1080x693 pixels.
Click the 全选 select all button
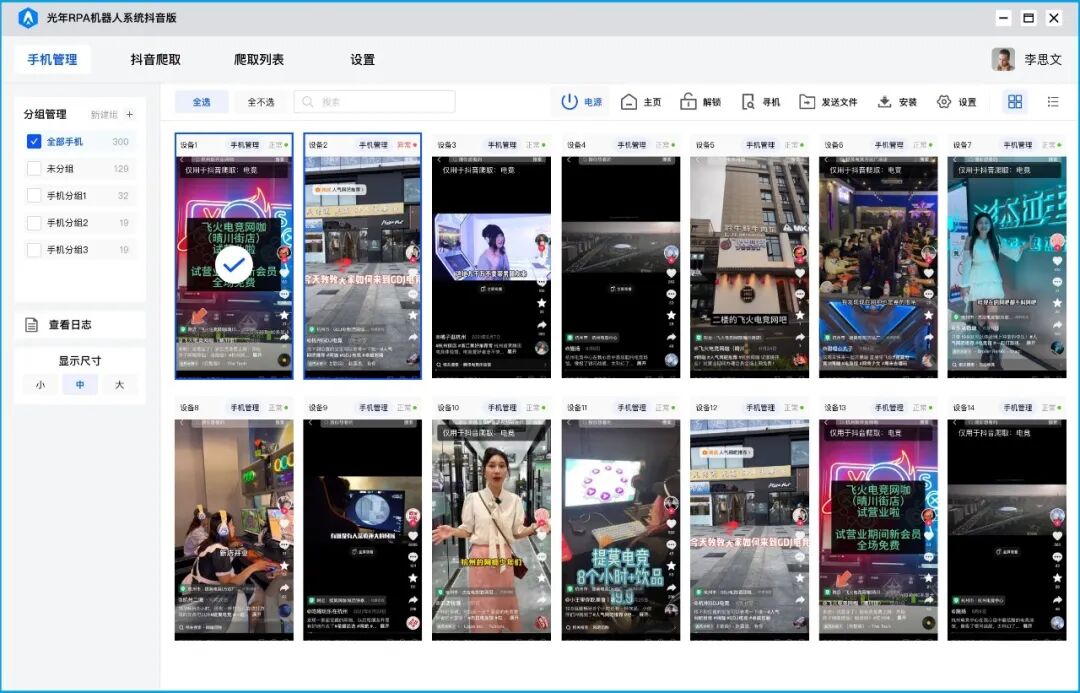[x=201, y=102]
